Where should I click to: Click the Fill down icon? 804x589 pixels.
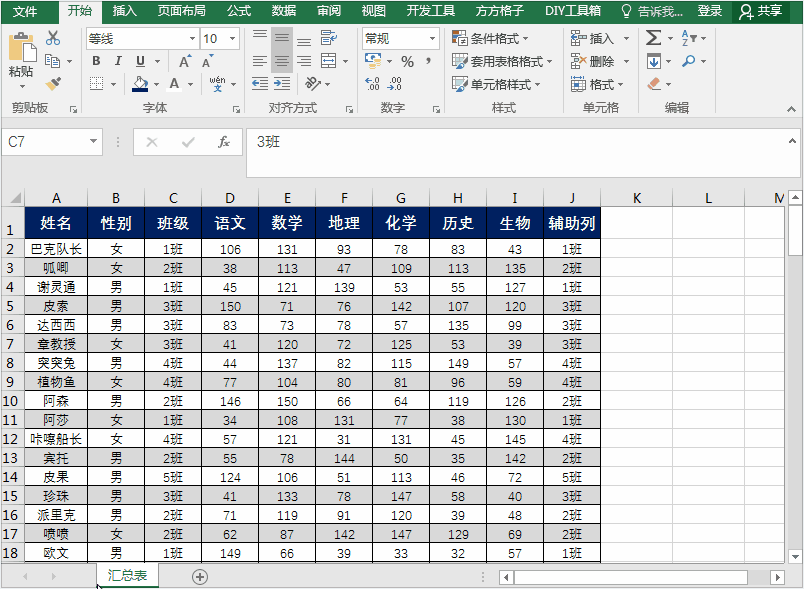point(654,62)
